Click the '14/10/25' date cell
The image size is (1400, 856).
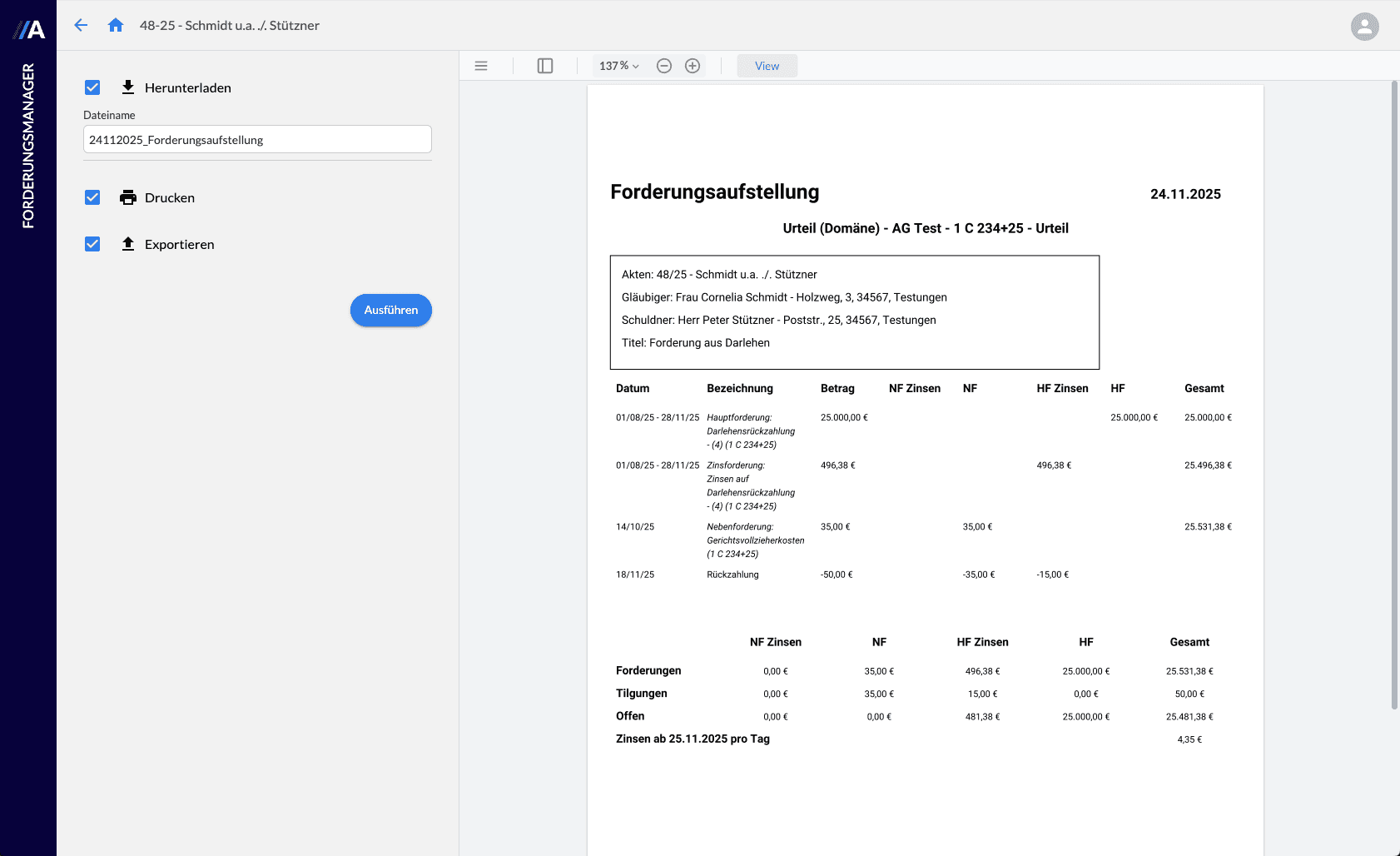point(635,527)
